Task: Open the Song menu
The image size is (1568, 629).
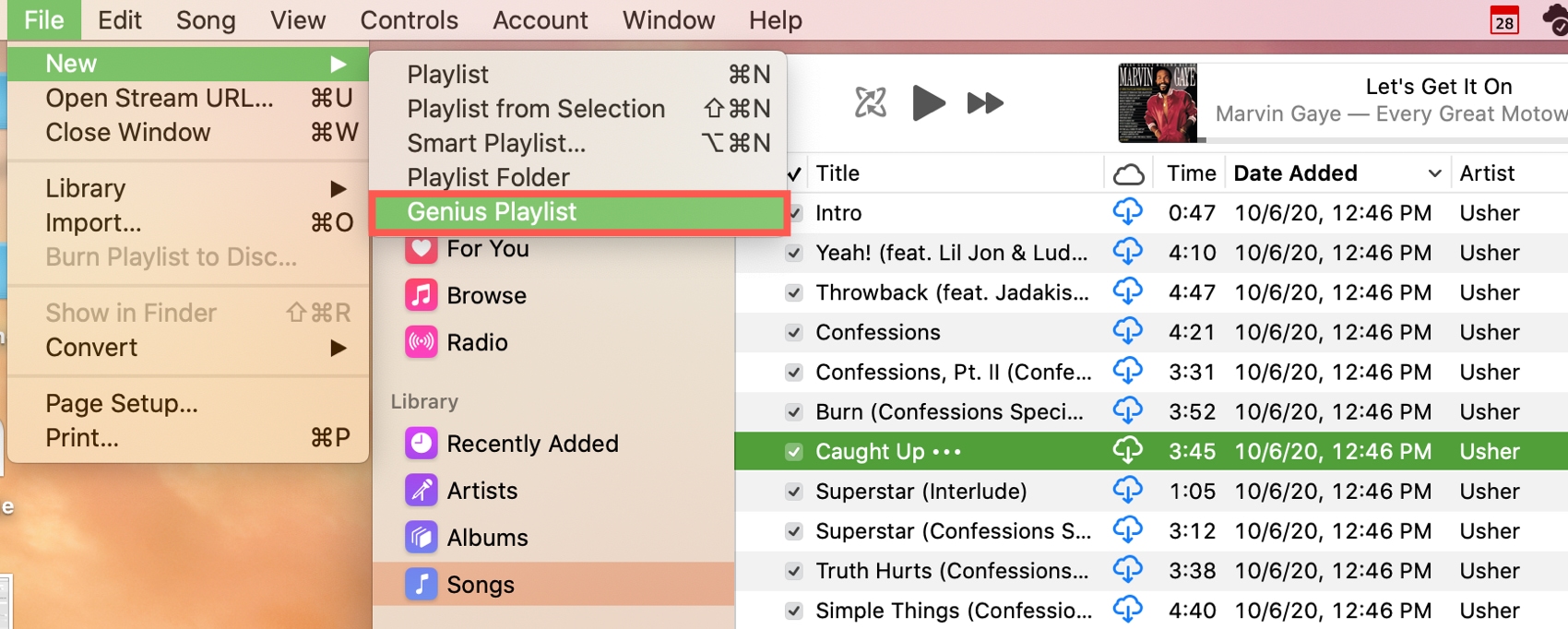Action: (206, 19)
